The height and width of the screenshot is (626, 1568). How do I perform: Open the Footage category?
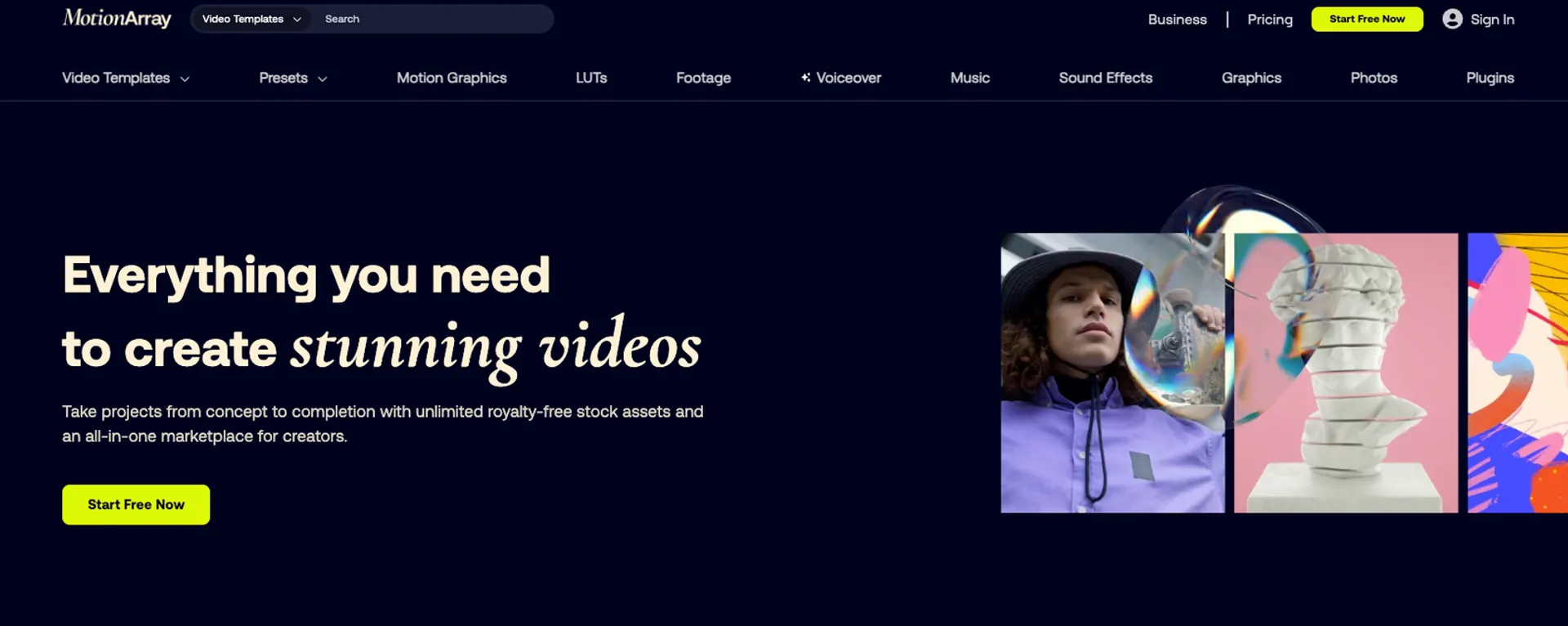click(703, 78)
